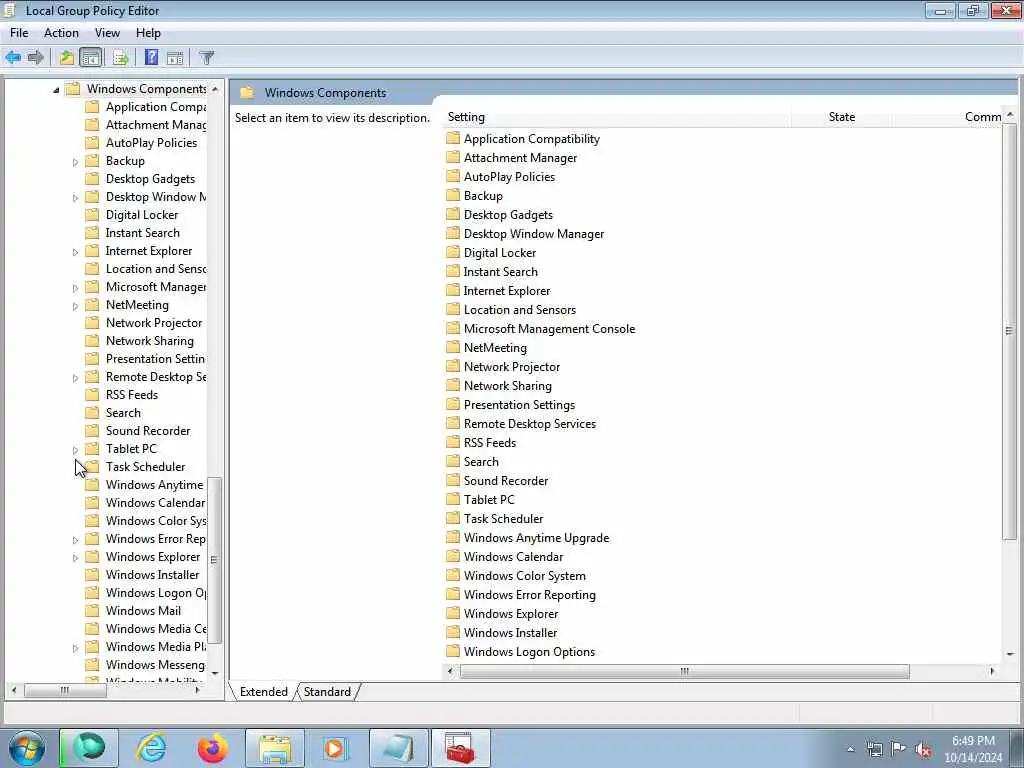Open the Help menu
Viewport: 1024px width, 768px height.
click(x=148, y=33)
